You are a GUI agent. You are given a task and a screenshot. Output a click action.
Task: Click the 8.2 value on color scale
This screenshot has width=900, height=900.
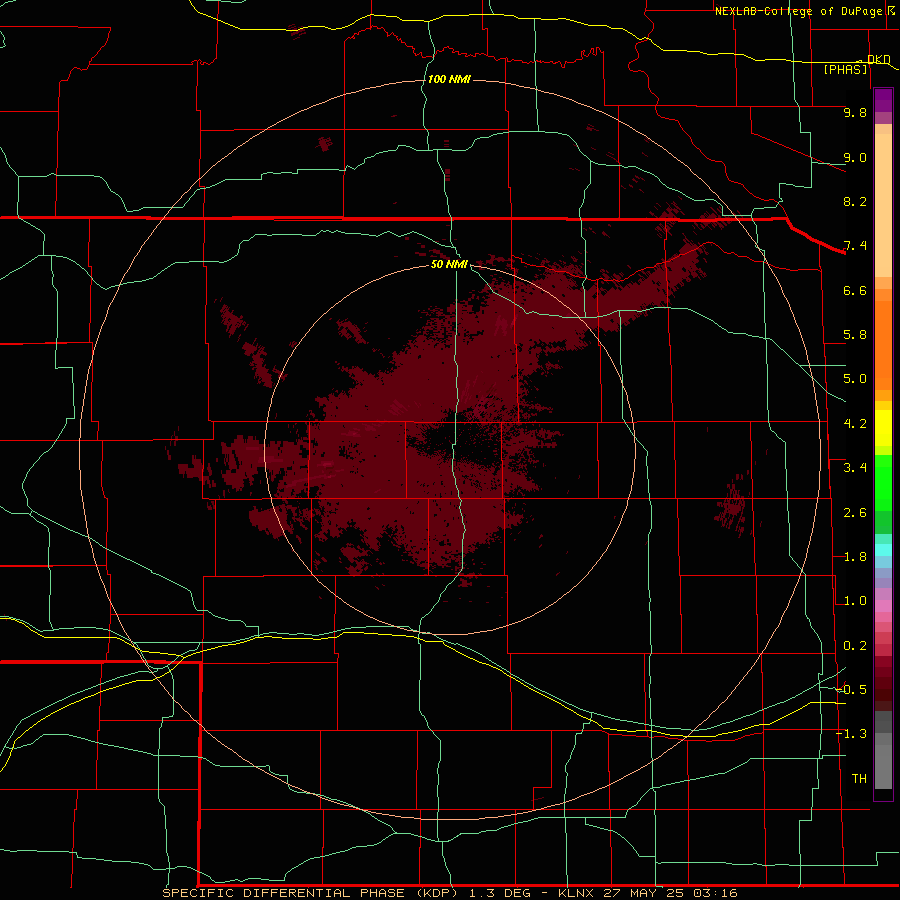pos(855,201)
